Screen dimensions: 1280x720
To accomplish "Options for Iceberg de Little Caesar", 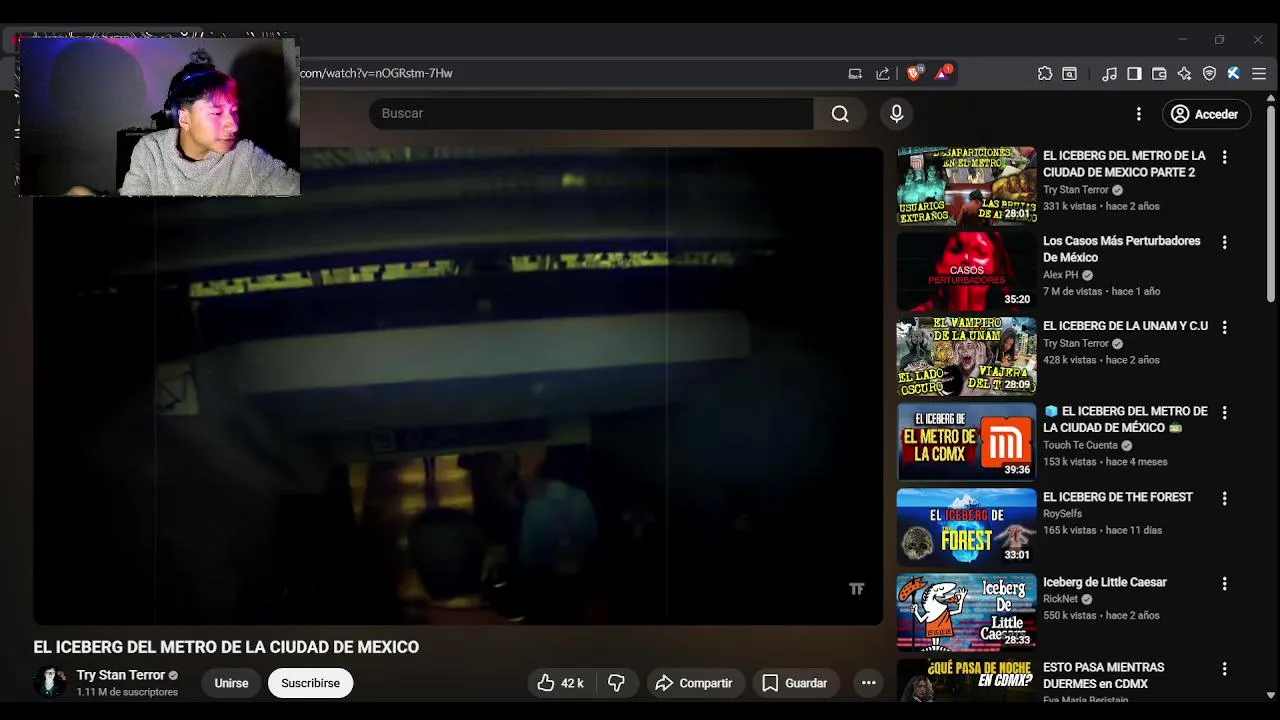I will pos(1224,583).
